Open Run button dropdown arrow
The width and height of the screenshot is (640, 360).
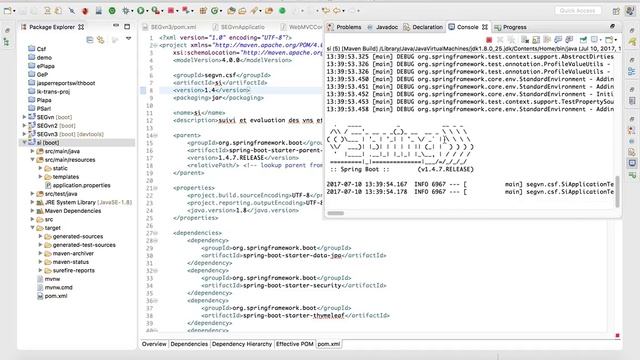pyautogui.click(x=147, y=11)
